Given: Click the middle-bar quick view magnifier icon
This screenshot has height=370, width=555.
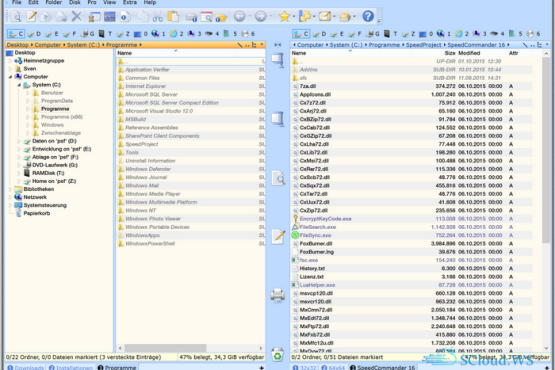Looking at the screenshot, I should 278,178.
